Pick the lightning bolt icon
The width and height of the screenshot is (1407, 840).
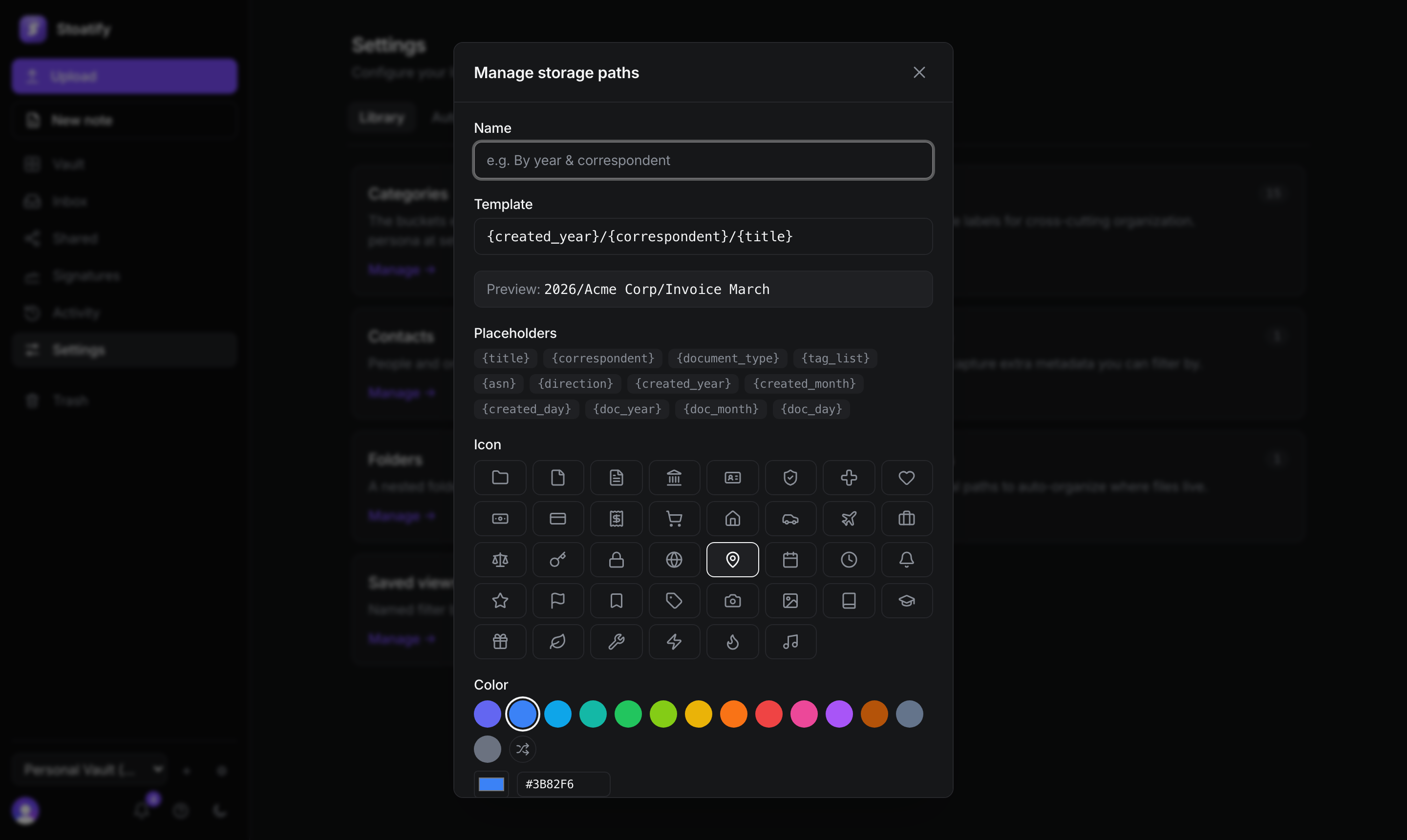click(x=674, y=642)
